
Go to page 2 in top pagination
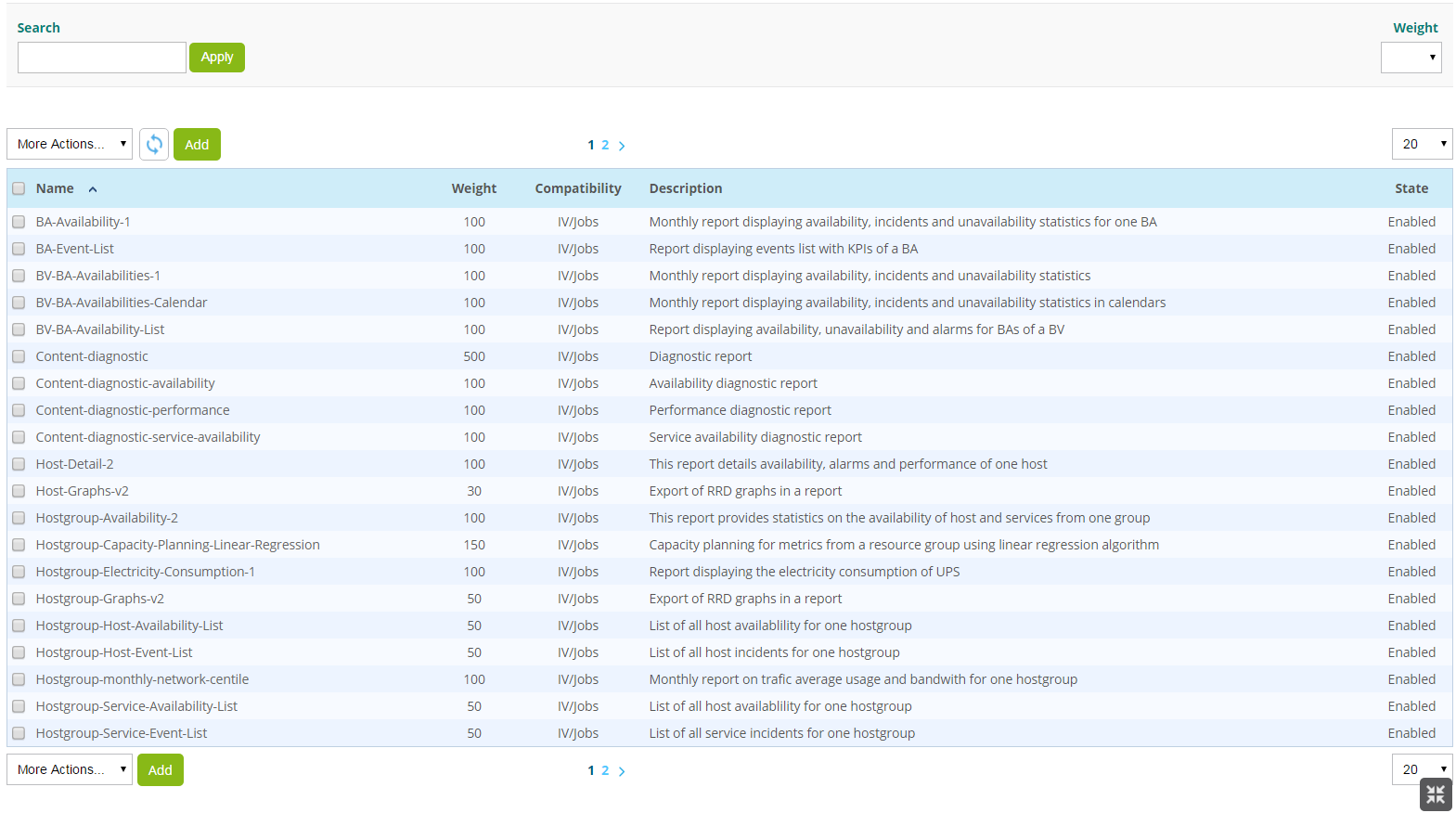(605, 146)
